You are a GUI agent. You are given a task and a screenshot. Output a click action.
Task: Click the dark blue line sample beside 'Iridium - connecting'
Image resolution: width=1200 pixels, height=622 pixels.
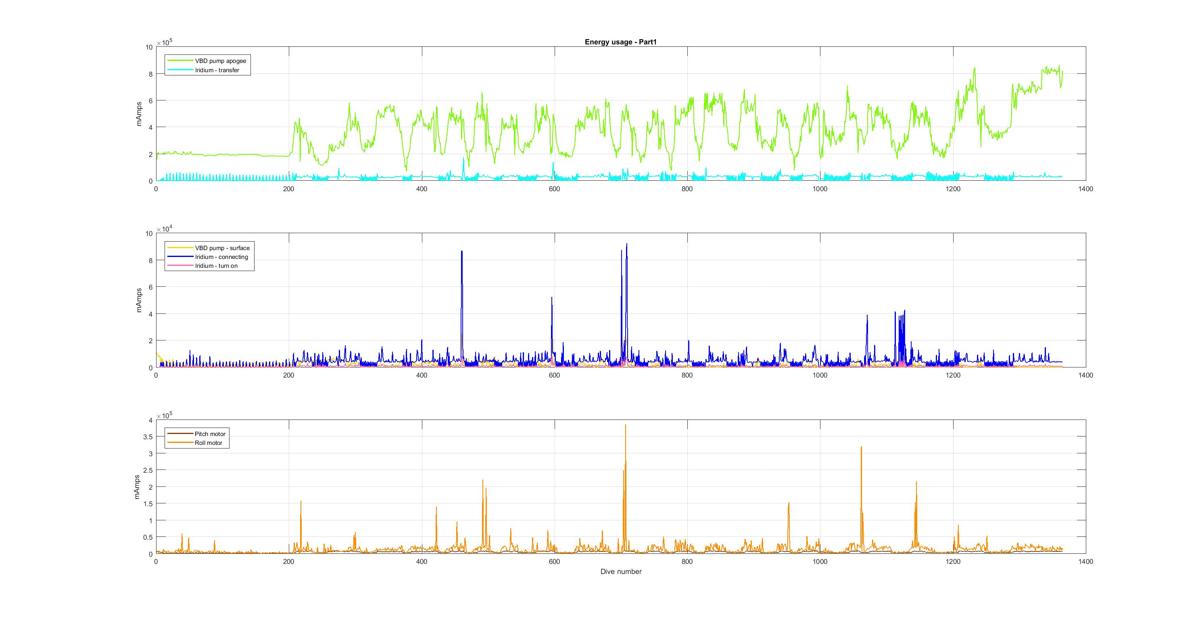(x=179, y=257)
